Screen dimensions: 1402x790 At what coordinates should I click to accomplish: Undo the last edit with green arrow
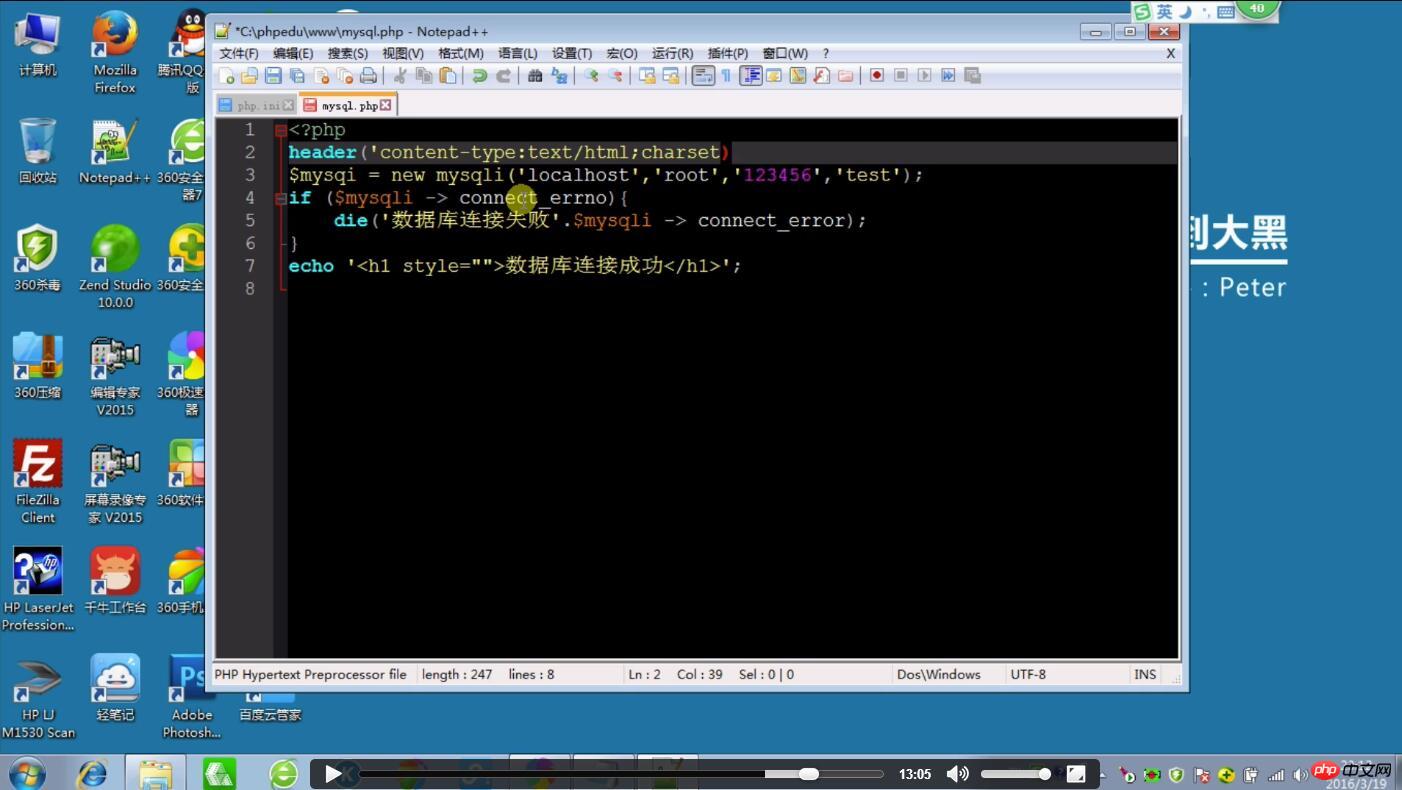[x=480, y=75]
